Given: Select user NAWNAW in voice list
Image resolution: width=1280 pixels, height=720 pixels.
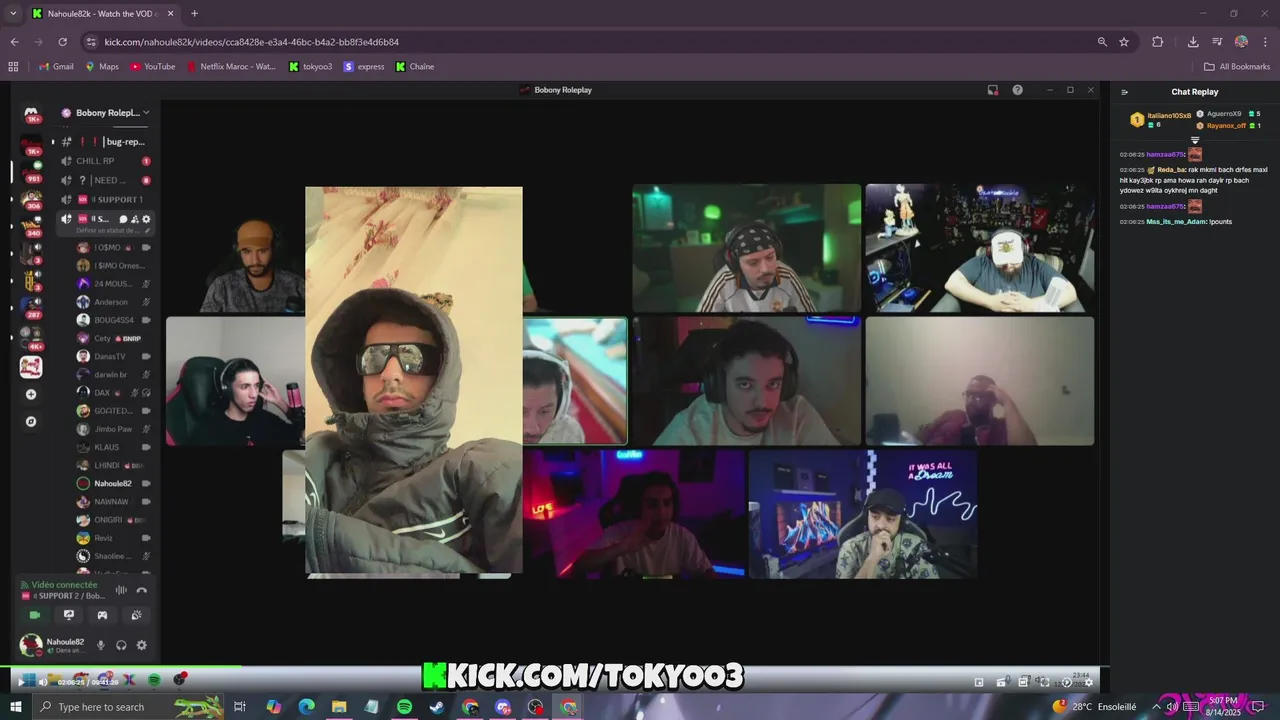Looking at the screenshot, I should click(x=113, y=502).
